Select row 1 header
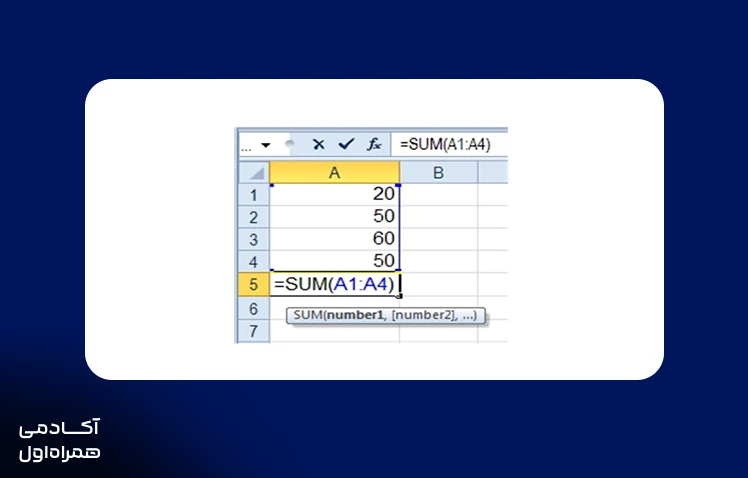This screenshot has width=748, height=478. pos(254,195)
